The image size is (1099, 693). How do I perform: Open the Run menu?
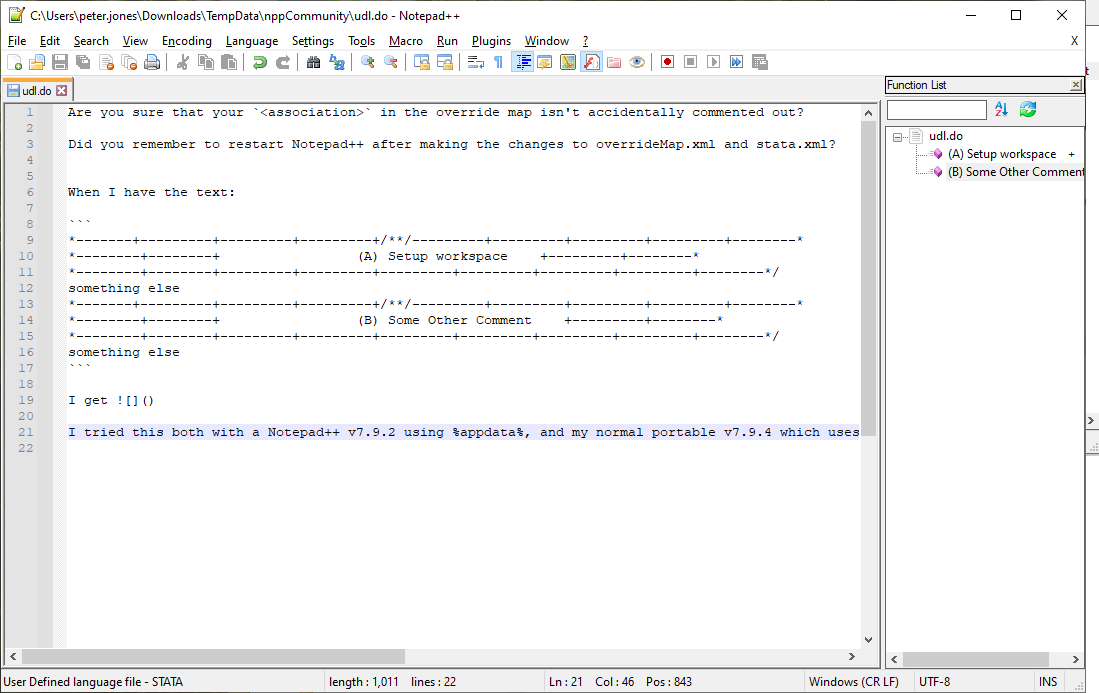447,41
